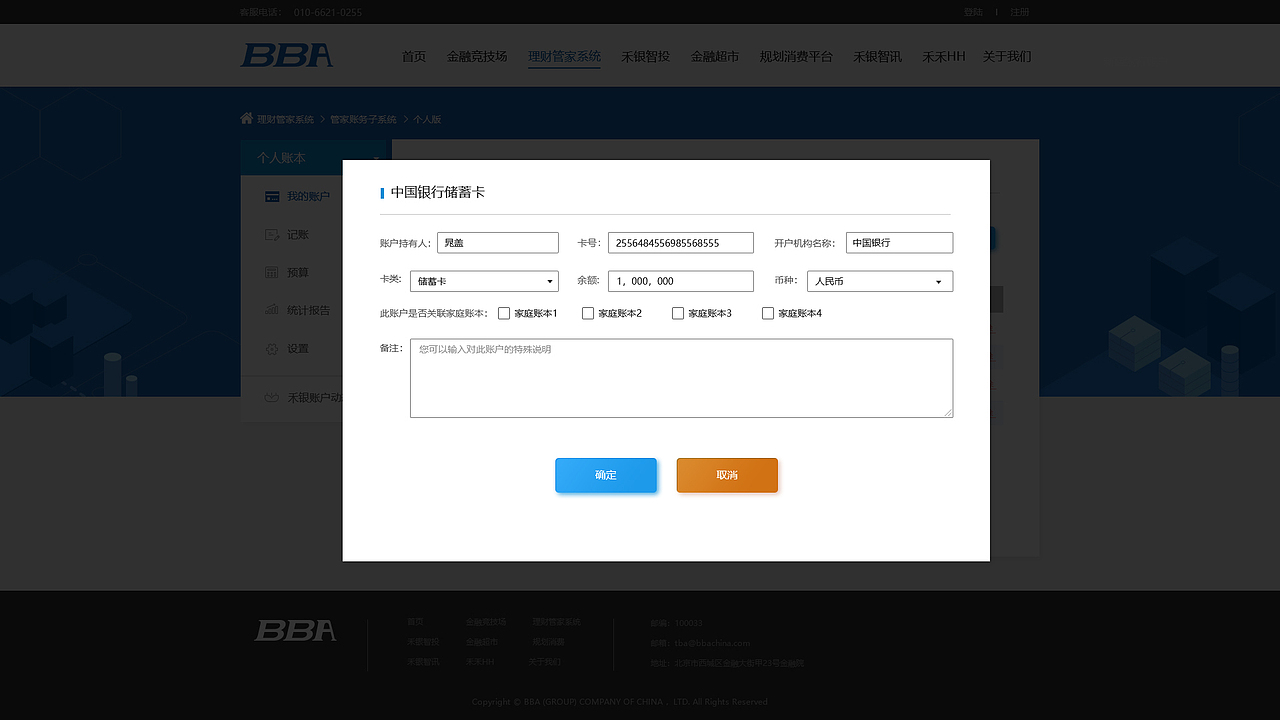Viewport: 1280px width, 720px height.
Task: Click the BBA logo in the footer
Action: click(x=295, y=630)
